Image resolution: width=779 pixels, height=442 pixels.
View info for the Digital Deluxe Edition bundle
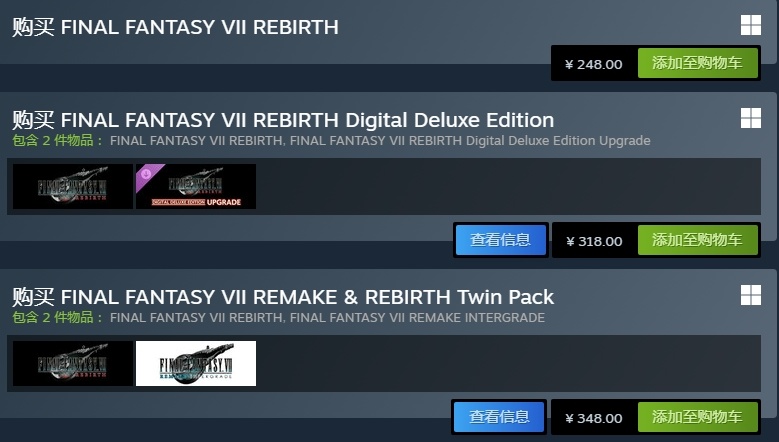[x=500, y=240]
